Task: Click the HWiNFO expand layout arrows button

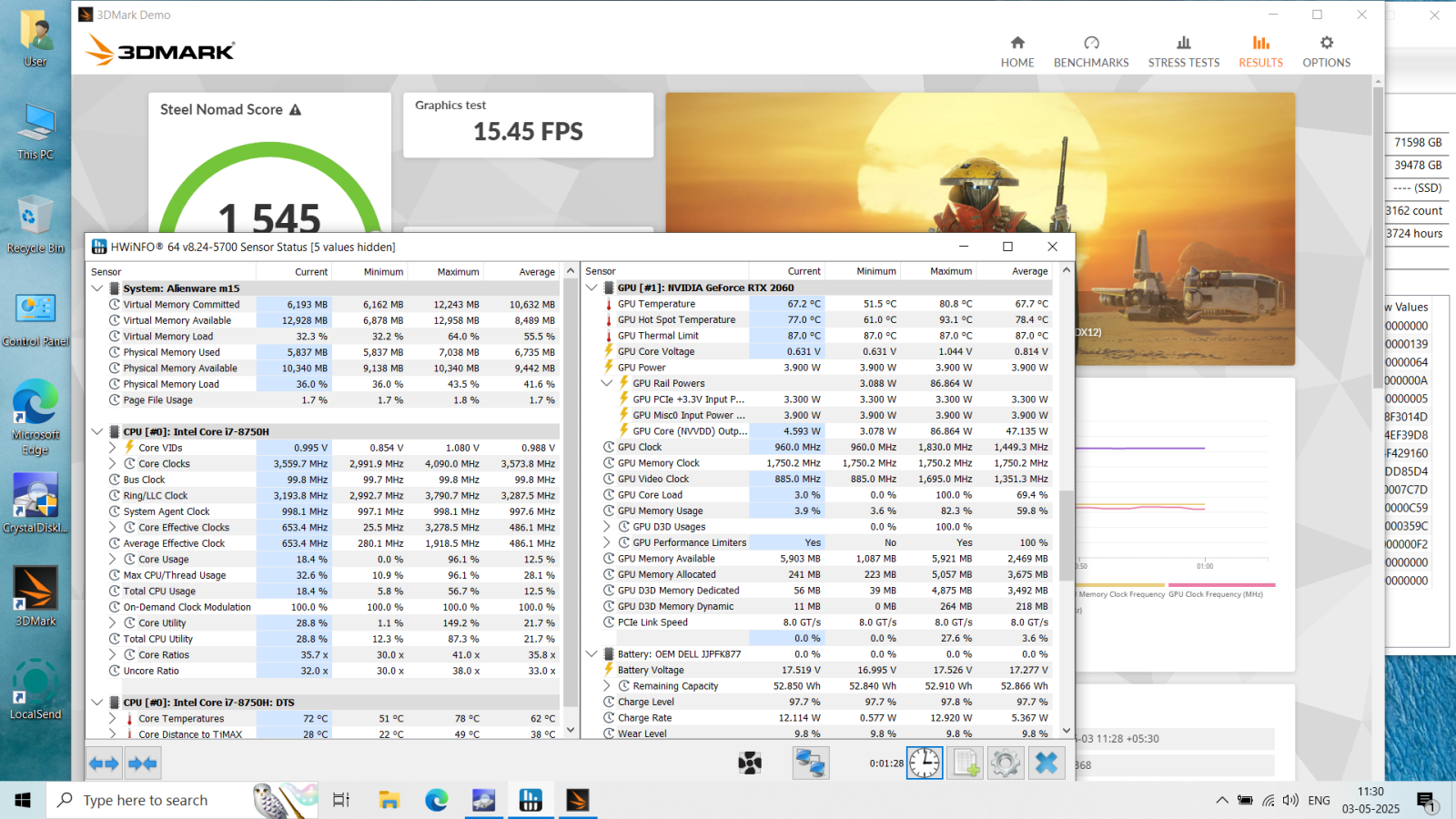Action: pos(104,763)
